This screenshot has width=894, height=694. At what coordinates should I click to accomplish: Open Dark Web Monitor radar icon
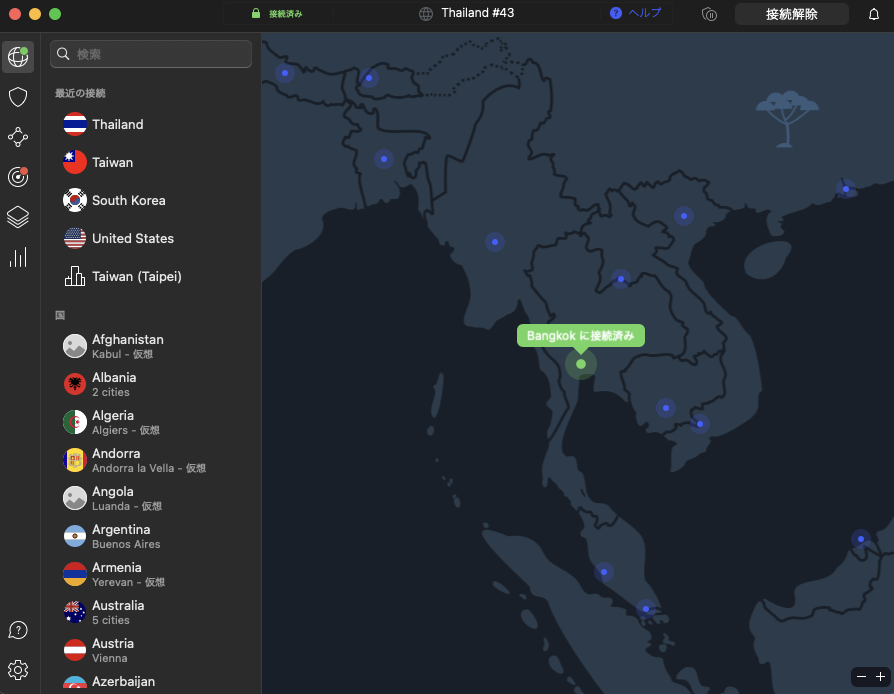[18, 177]
